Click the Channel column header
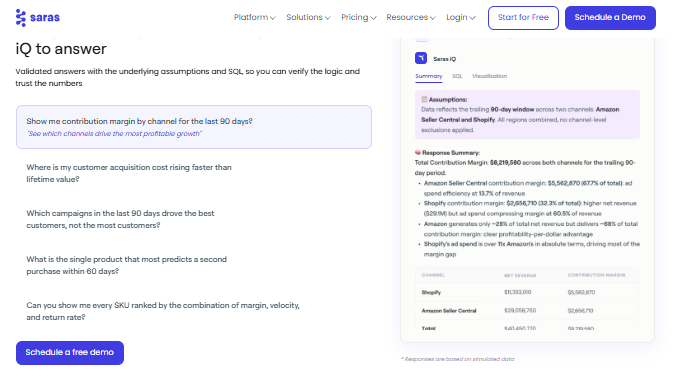The height and width of the screenshot is (391, 698). point(433,275)
